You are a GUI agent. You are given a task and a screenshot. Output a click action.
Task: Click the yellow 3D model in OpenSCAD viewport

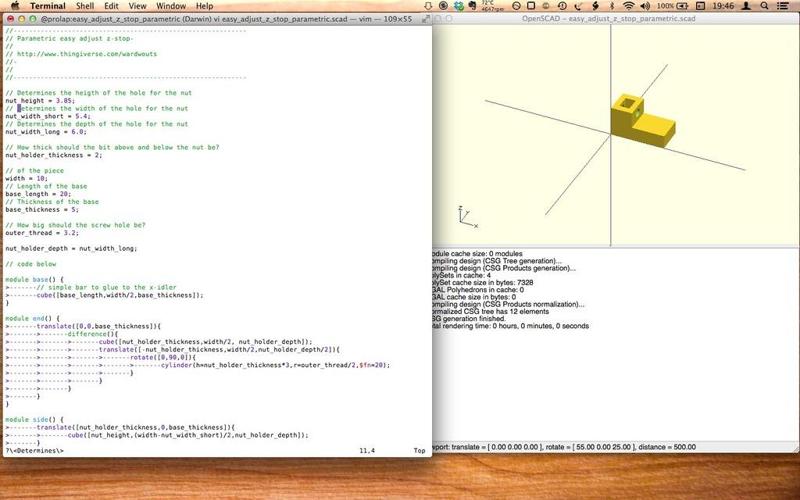642,120
